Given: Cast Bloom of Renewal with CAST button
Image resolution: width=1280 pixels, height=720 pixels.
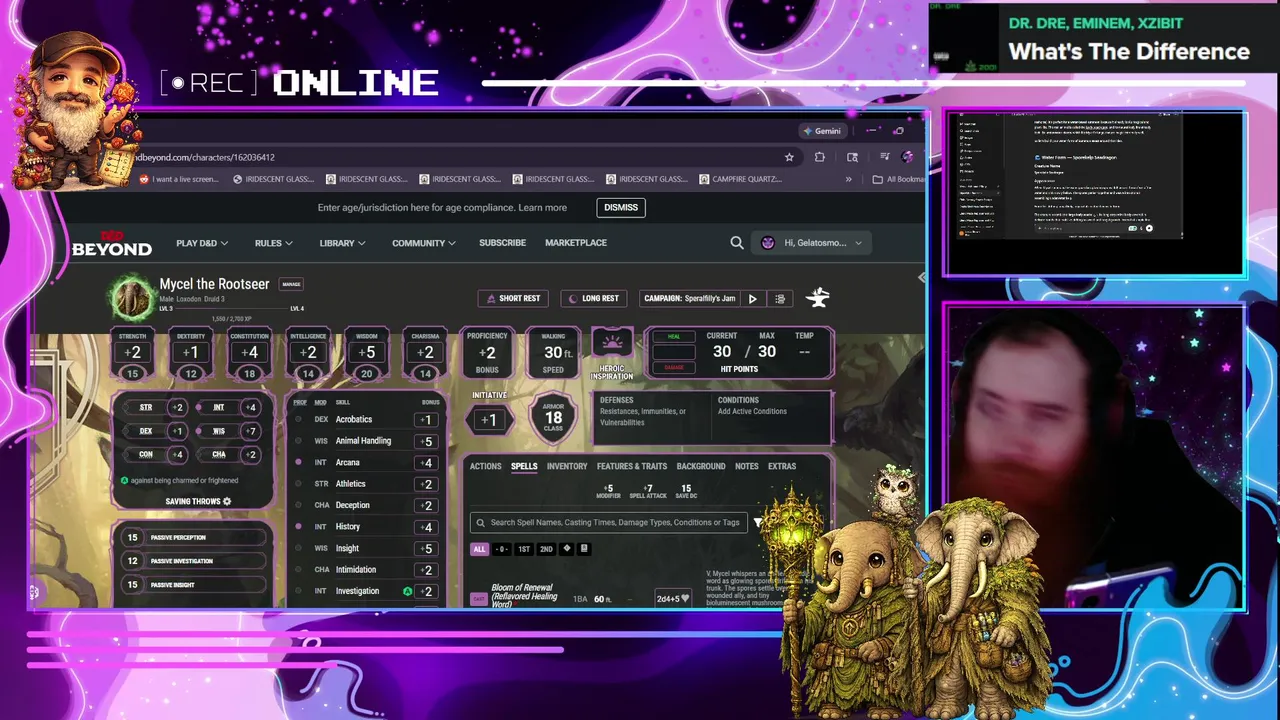Looking at the screenshot, I should (479, 598).
